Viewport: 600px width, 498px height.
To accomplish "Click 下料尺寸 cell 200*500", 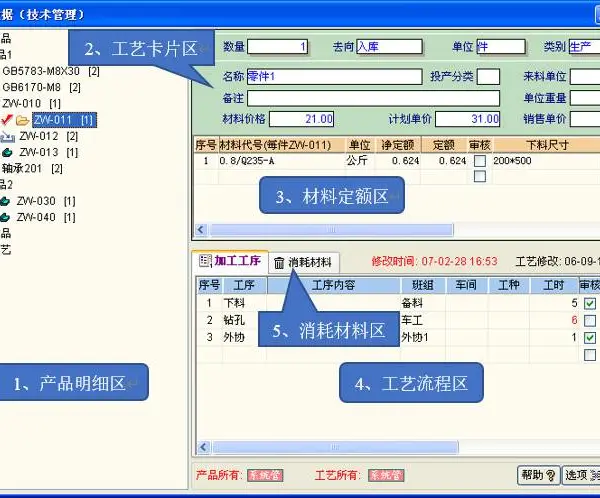I will 547,161.
